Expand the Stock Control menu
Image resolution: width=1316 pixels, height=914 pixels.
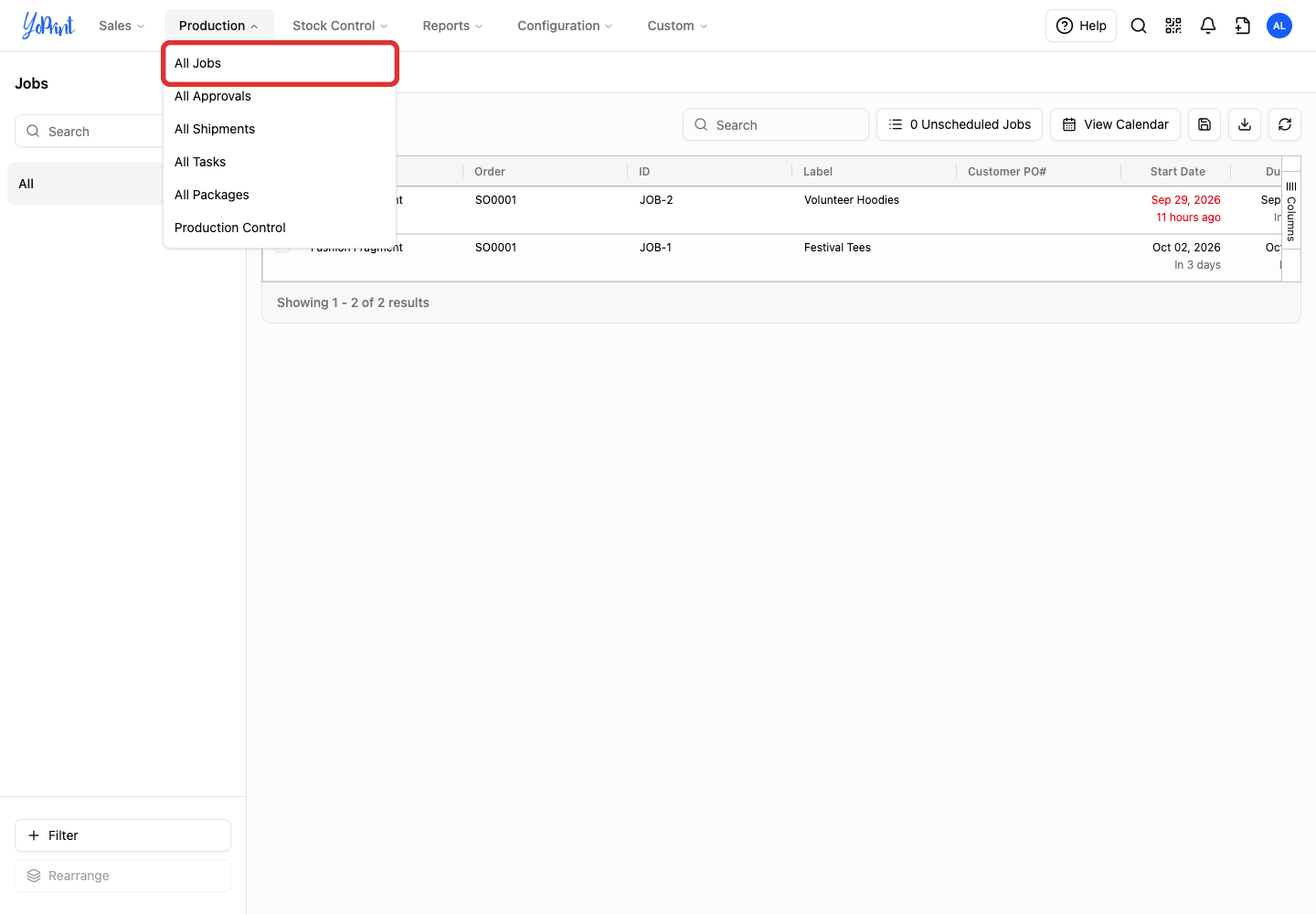coord(340,26)
